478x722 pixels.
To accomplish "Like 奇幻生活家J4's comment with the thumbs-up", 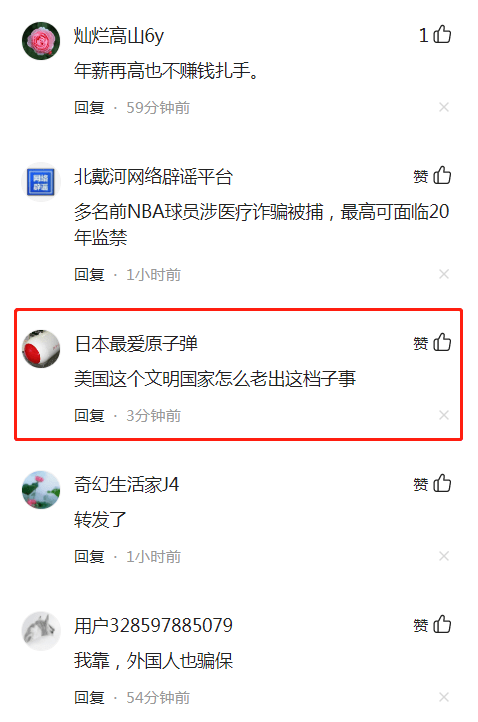I will pyautogui.click(x=442, y=483).
